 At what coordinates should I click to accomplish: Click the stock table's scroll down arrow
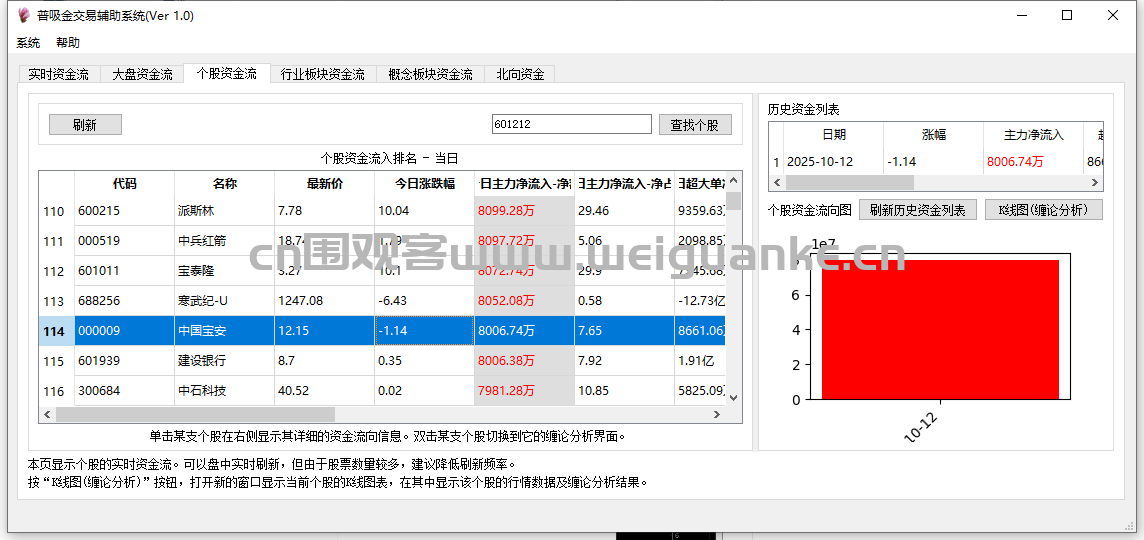tap(734, 398)
